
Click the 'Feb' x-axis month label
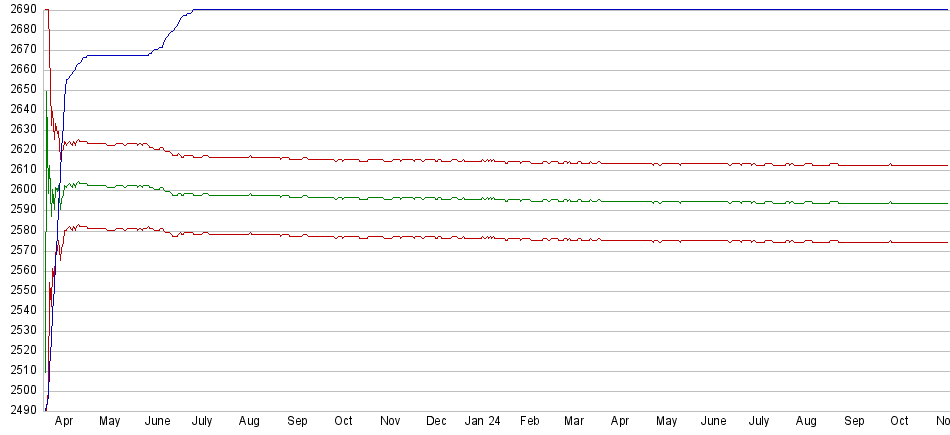529,421
